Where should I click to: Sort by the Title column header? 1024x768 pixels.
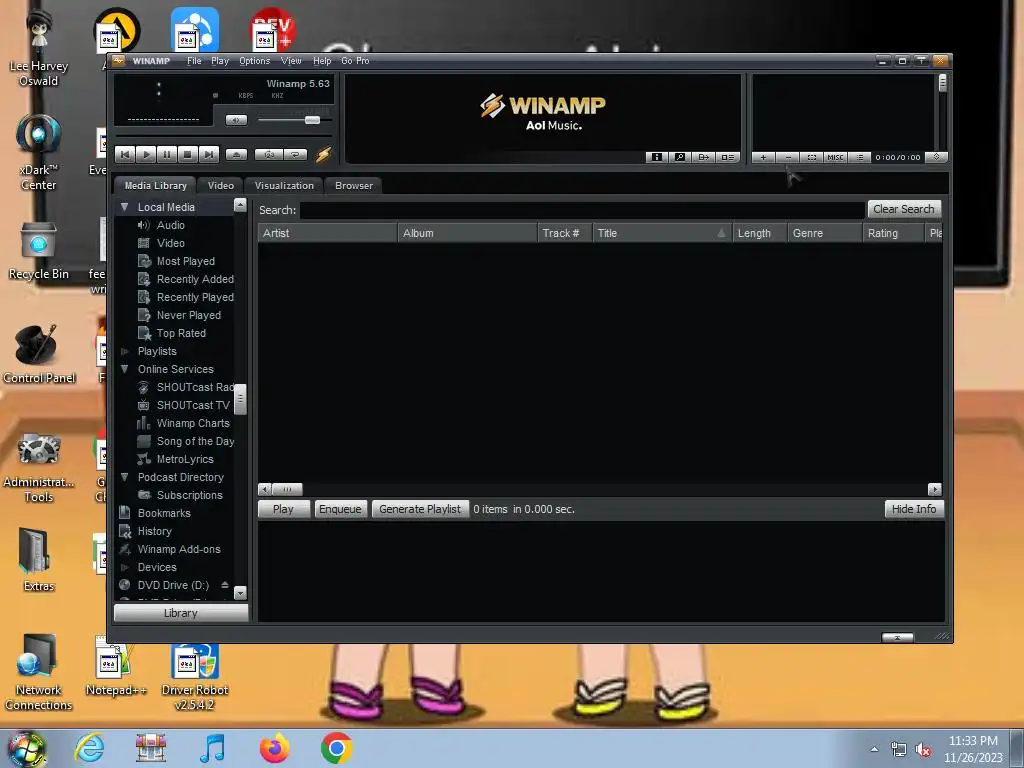tap(662, 233)
